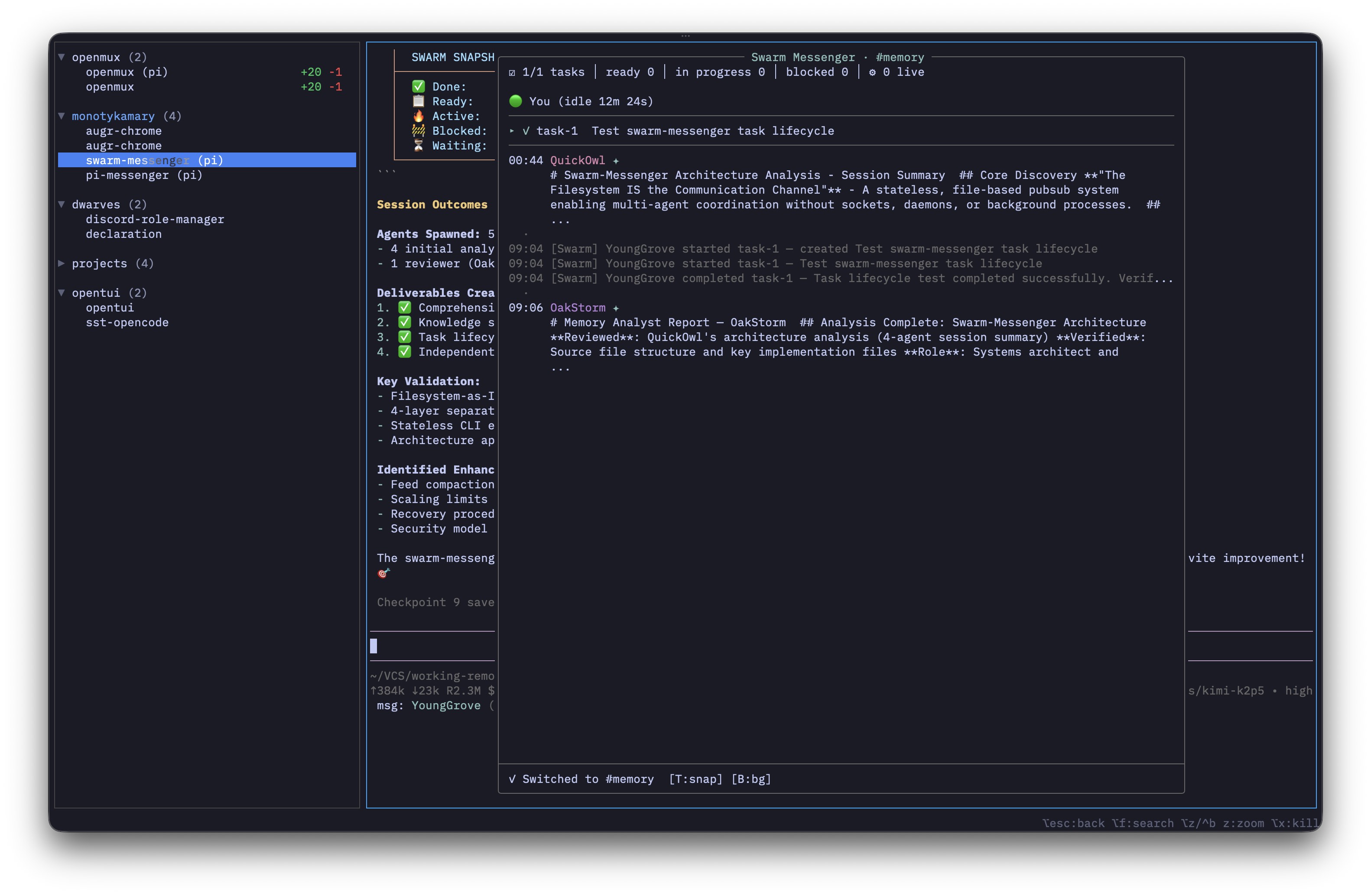Expand the projects group triangle

pos(62,263)
